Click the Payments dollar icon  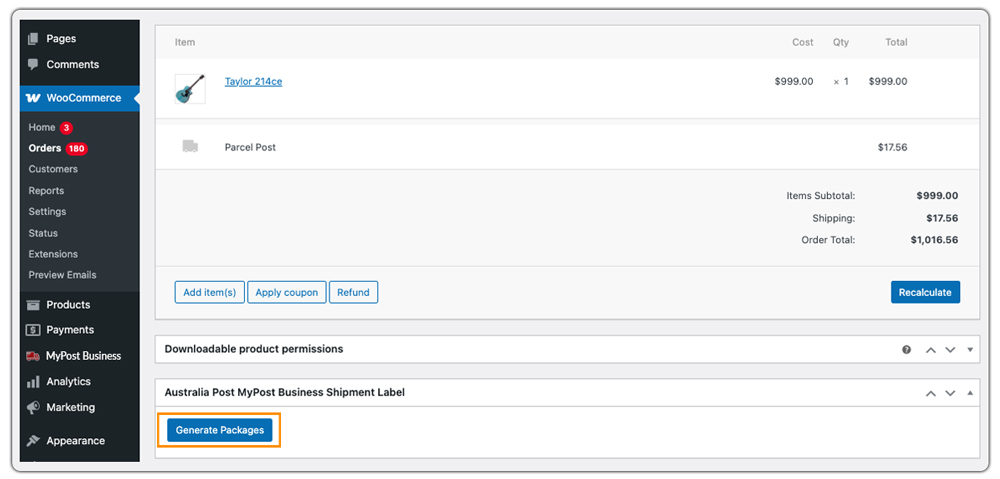pyautogui.click(x=33, y=330)
